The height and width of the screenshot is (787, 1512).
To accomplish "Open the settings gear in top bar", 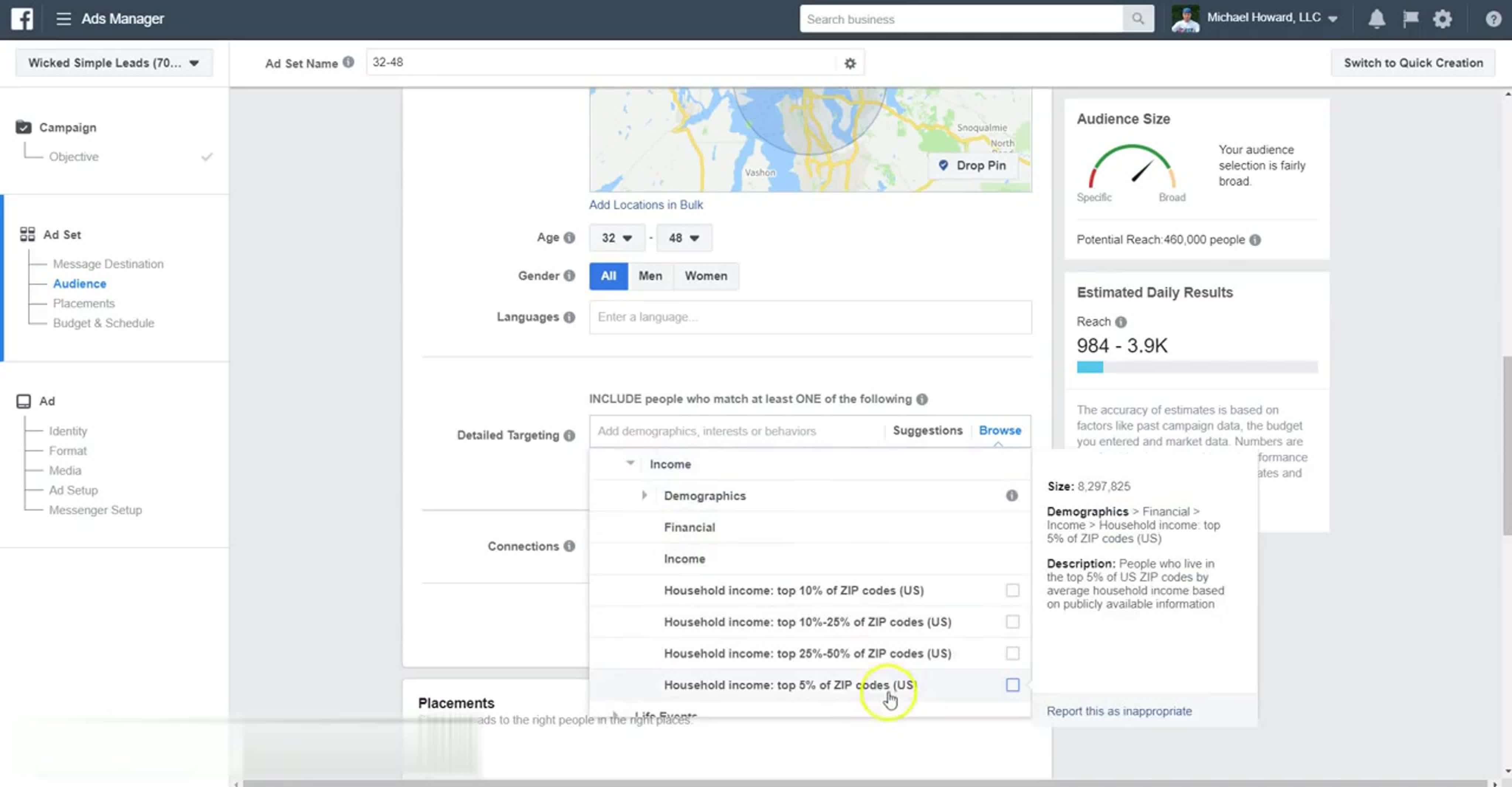I will [x=1442, y=19].
